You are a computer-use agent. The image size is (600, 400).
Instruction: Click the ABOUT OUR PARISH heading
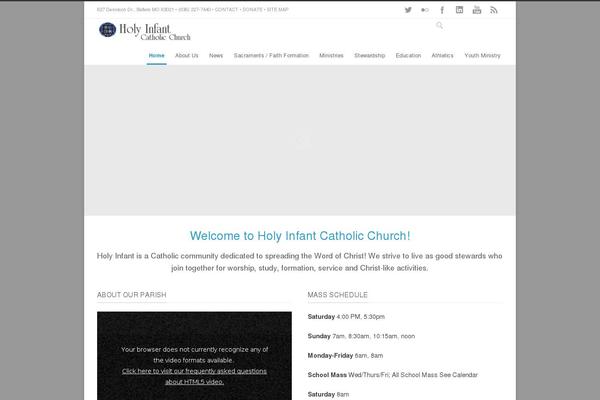(132, 295)
